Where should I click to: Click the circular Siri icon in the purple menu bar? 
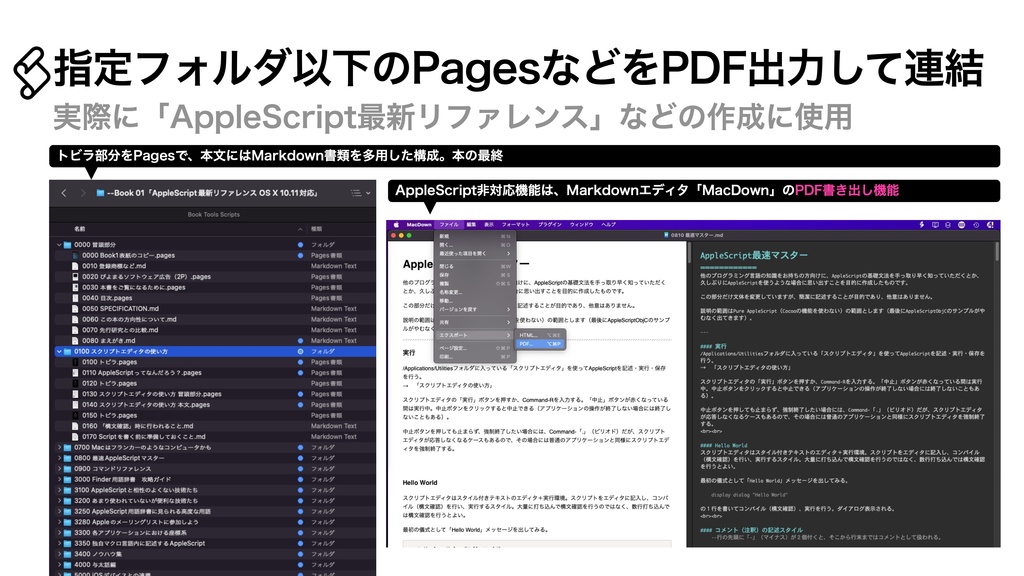(962, 225)
